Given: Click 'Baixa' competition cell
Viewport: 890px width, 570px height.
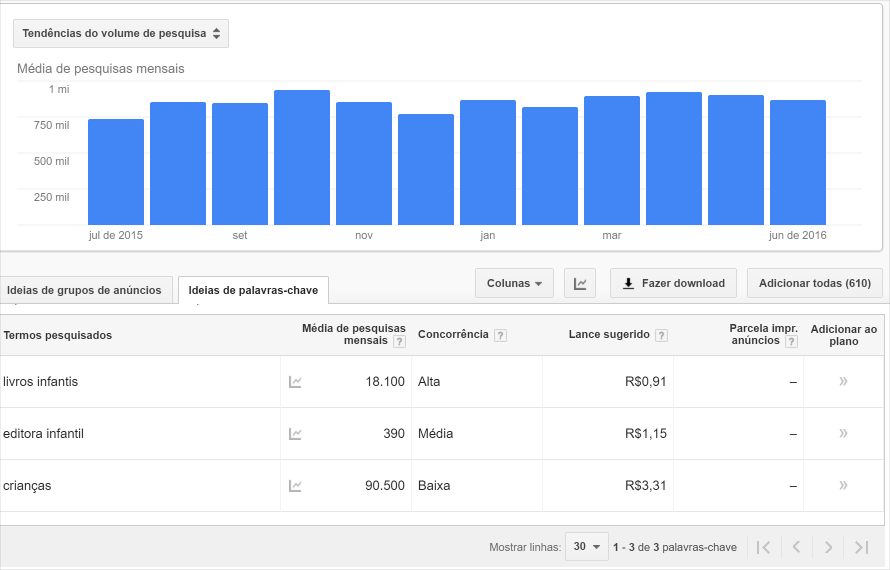Looking at the screenshot, I should (434, 485).
